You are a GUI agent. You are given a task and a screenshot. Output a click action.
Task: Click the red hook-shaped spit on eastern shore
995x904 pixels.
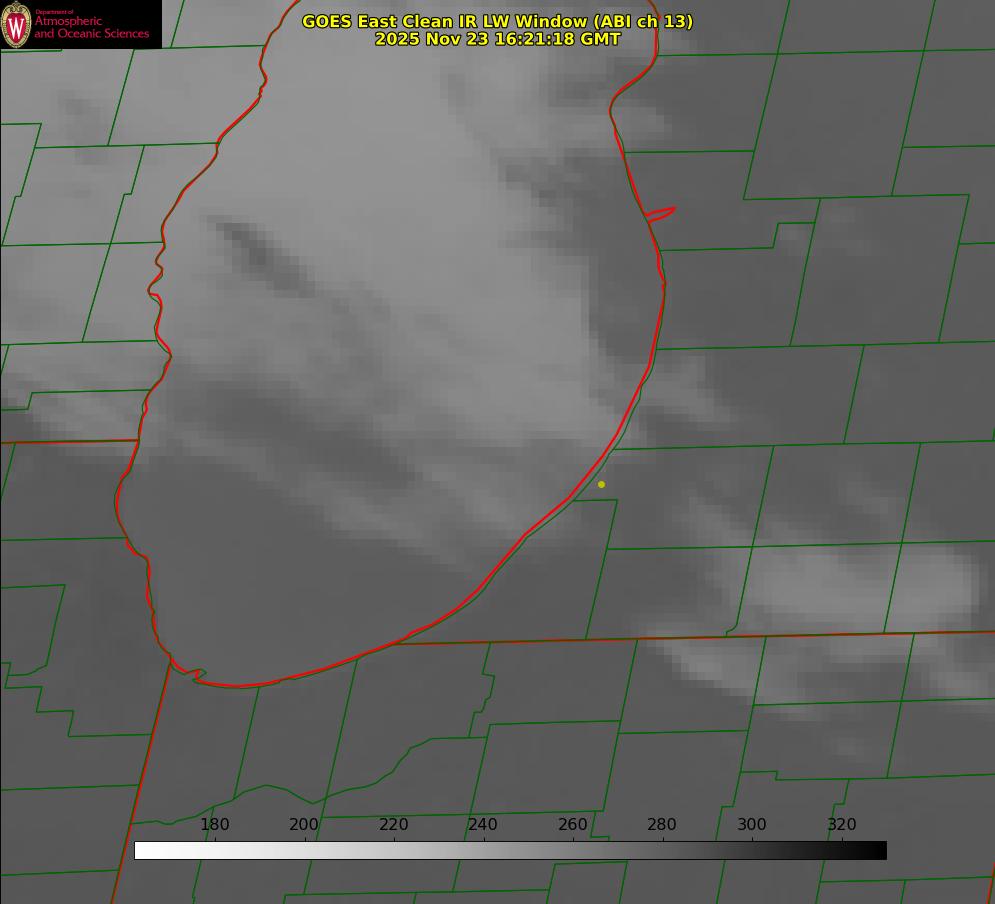click(x=660, y=214)
